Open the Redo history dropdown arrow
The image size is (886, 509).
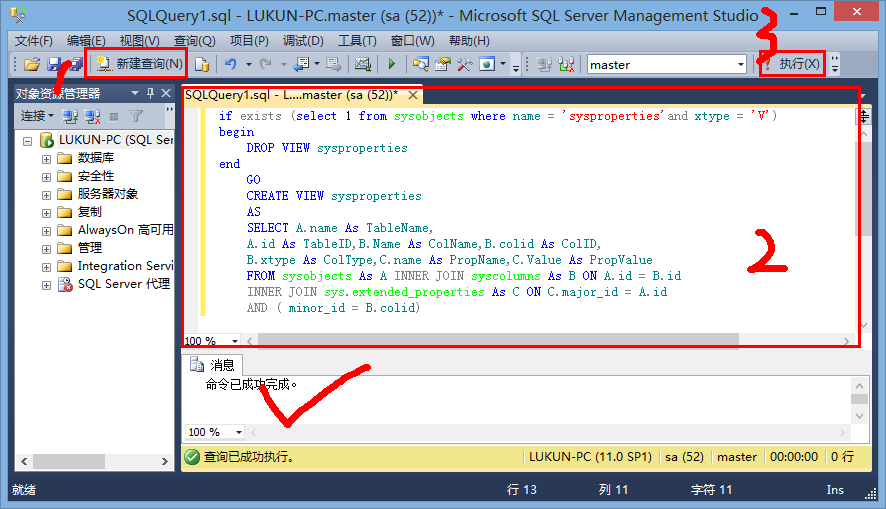pyautogui.click(x=284, y=64)
